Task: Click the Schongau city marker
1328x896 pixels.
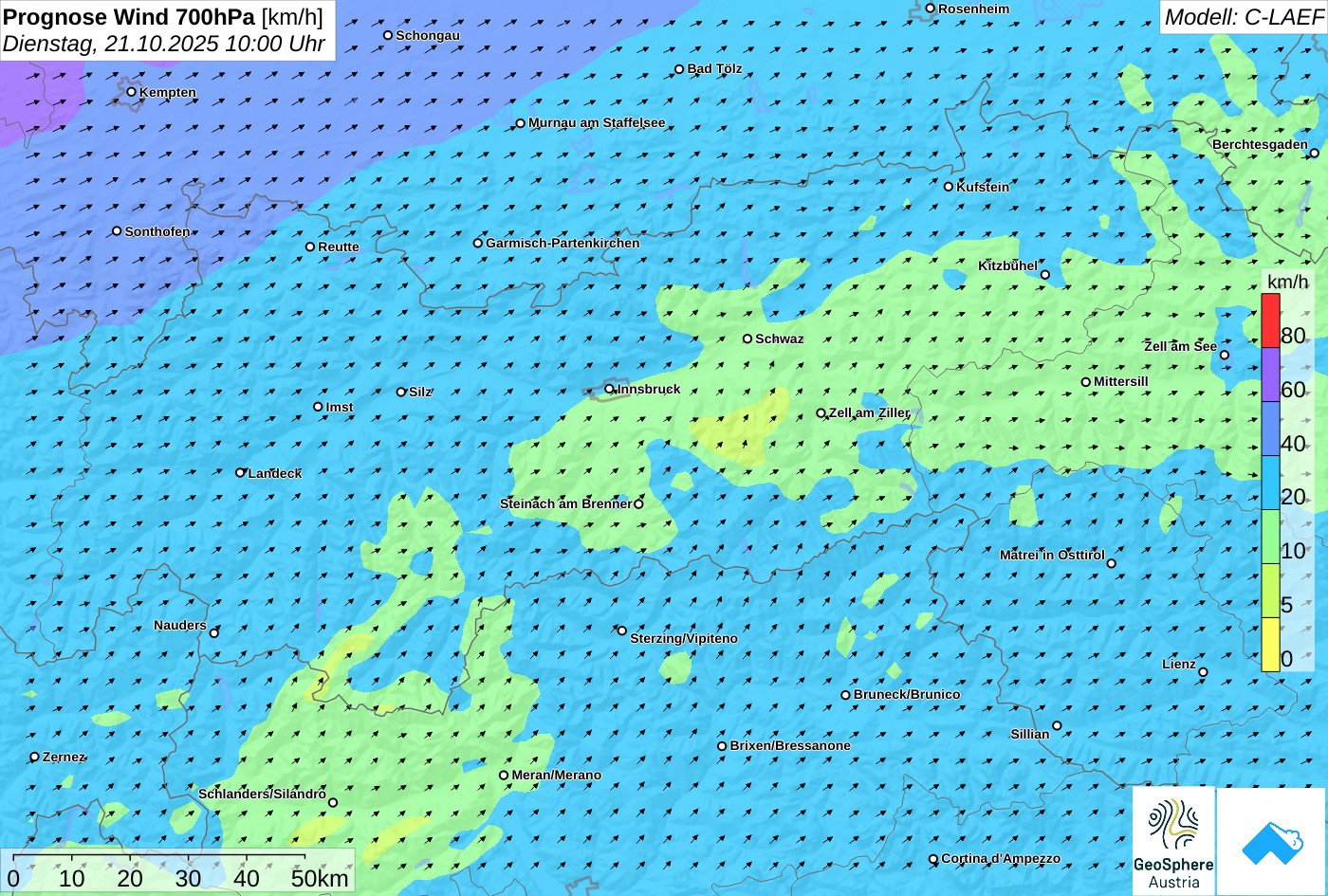Action: (387, 35)
